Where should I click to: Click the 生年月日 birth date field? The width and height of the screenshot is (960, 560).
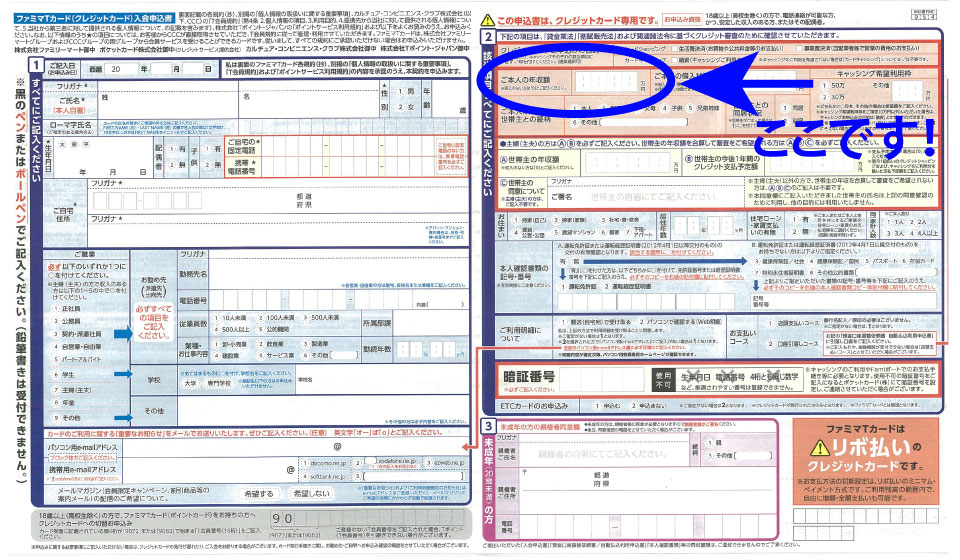point(102,157)
